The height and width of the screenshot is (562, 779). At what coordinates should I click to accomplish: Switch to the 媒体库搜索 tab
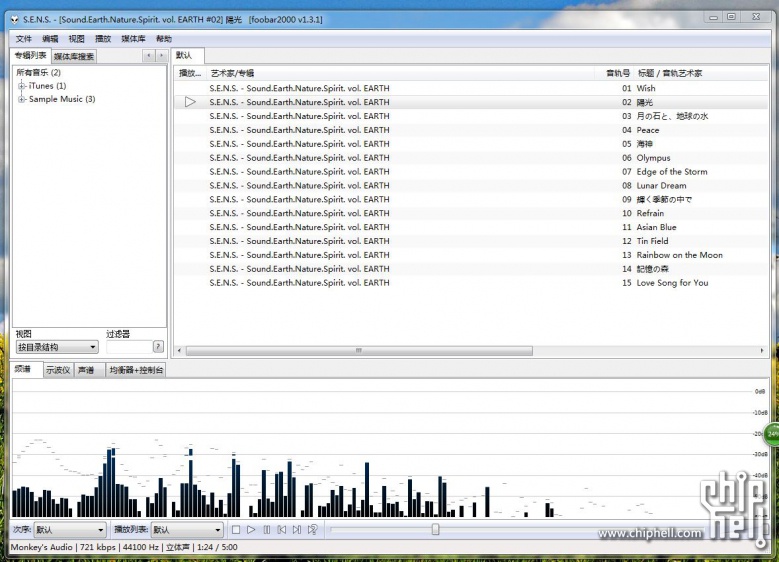click(74, 57)
